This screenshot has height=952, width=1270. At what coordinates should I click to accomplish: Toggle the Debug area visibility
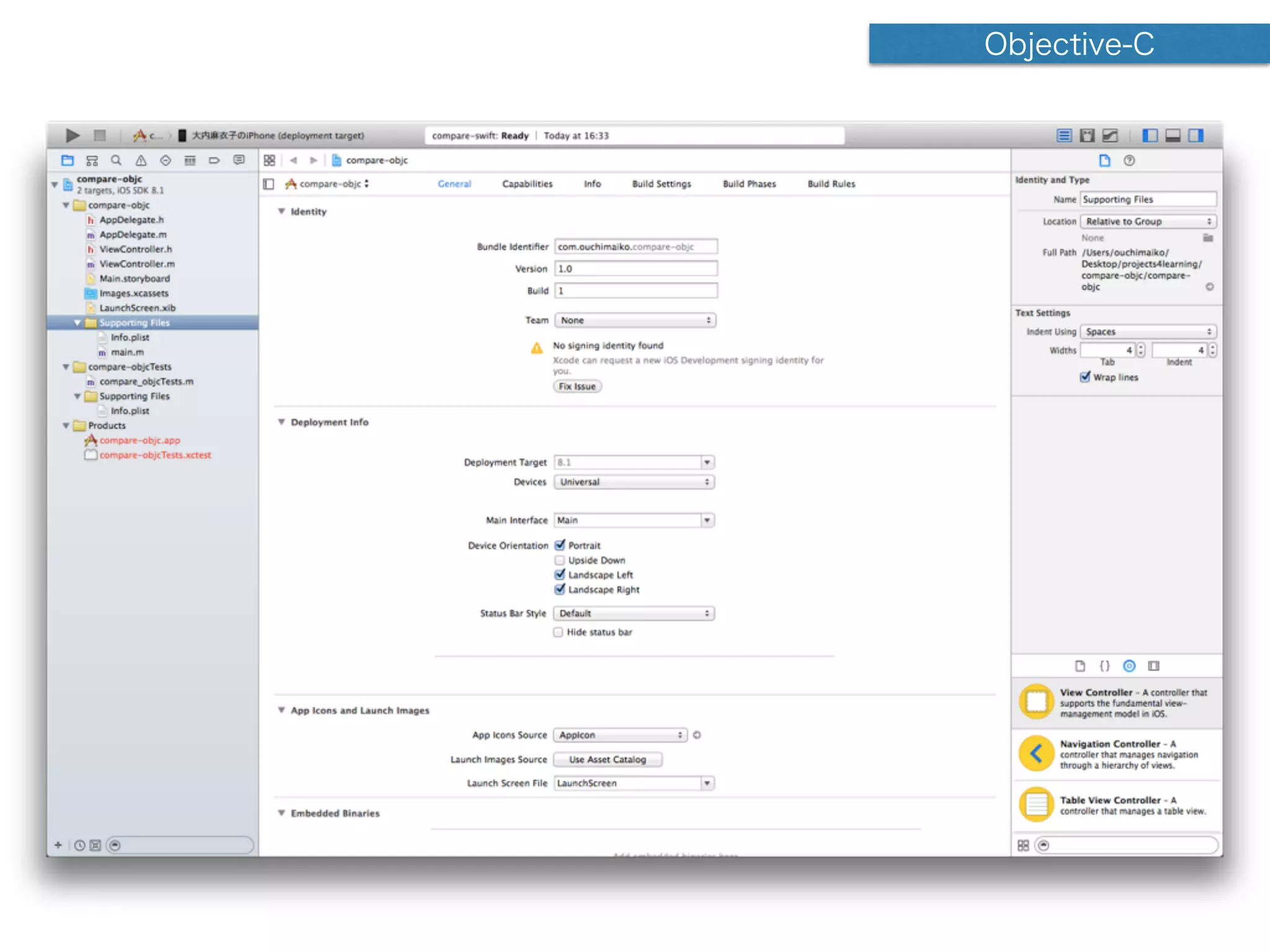(x=1173, y=136)
